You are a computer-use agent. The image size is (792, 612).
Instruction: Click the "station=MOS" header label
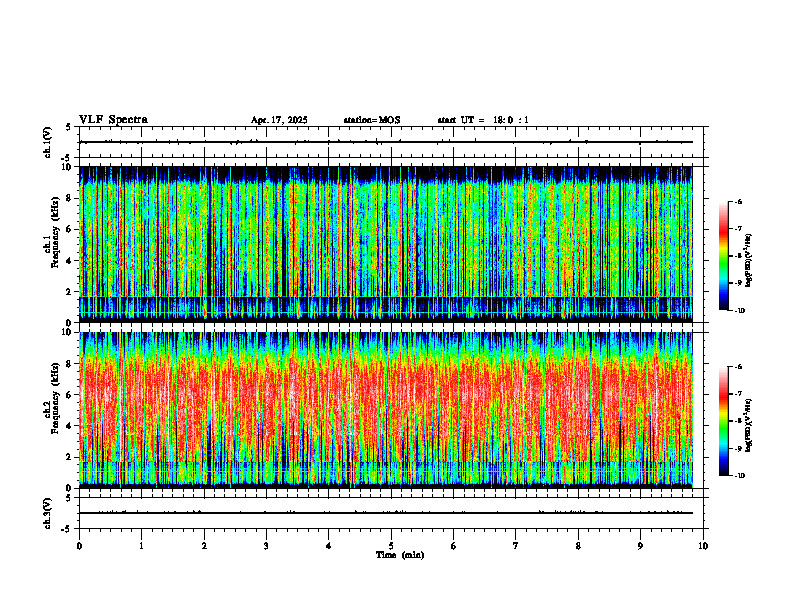click(x=372, y=120)
